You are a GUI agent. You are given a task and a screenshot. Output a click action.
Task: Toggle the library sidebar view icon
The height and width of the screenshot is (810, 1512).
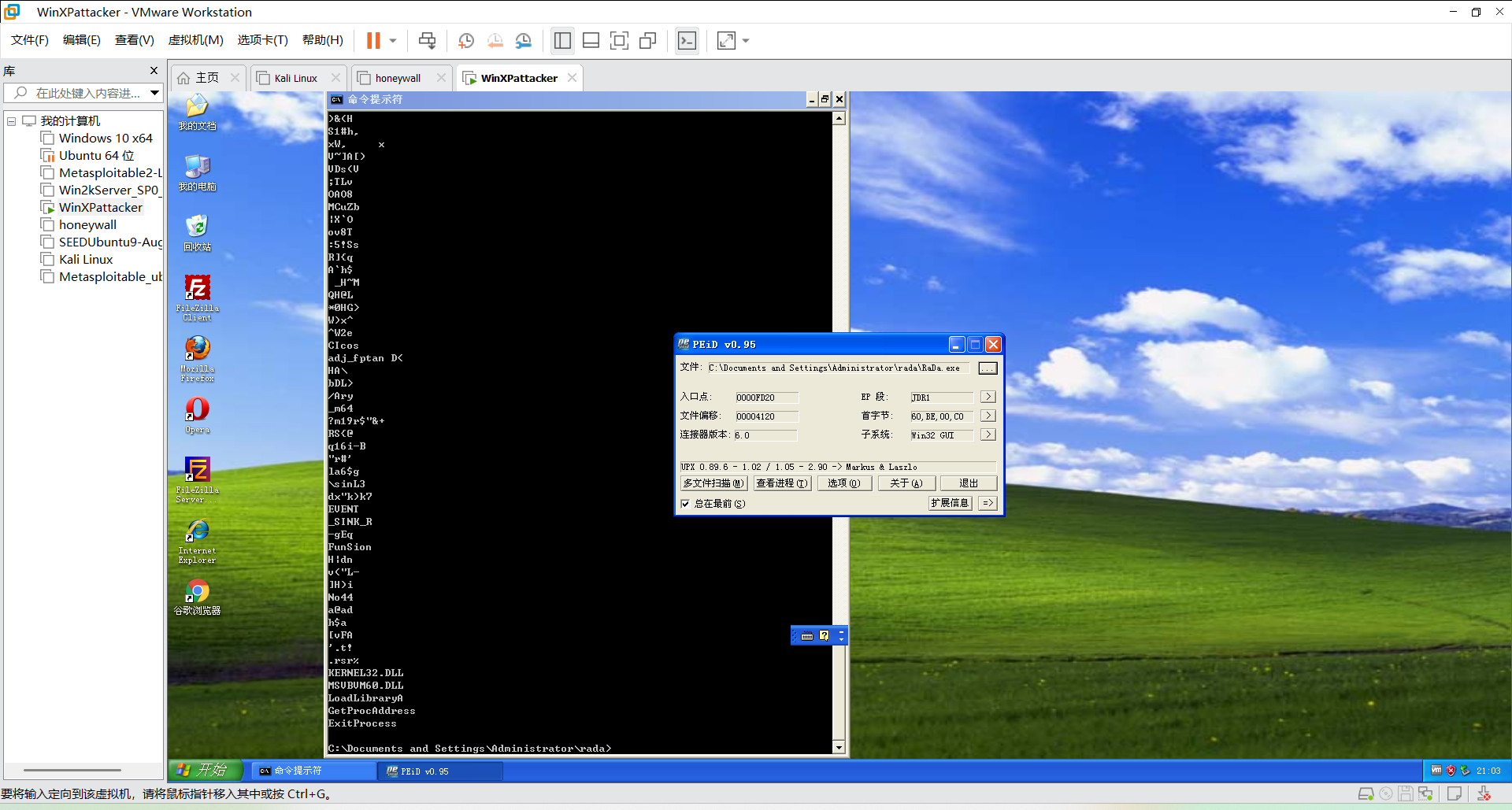tap(562, 40)
